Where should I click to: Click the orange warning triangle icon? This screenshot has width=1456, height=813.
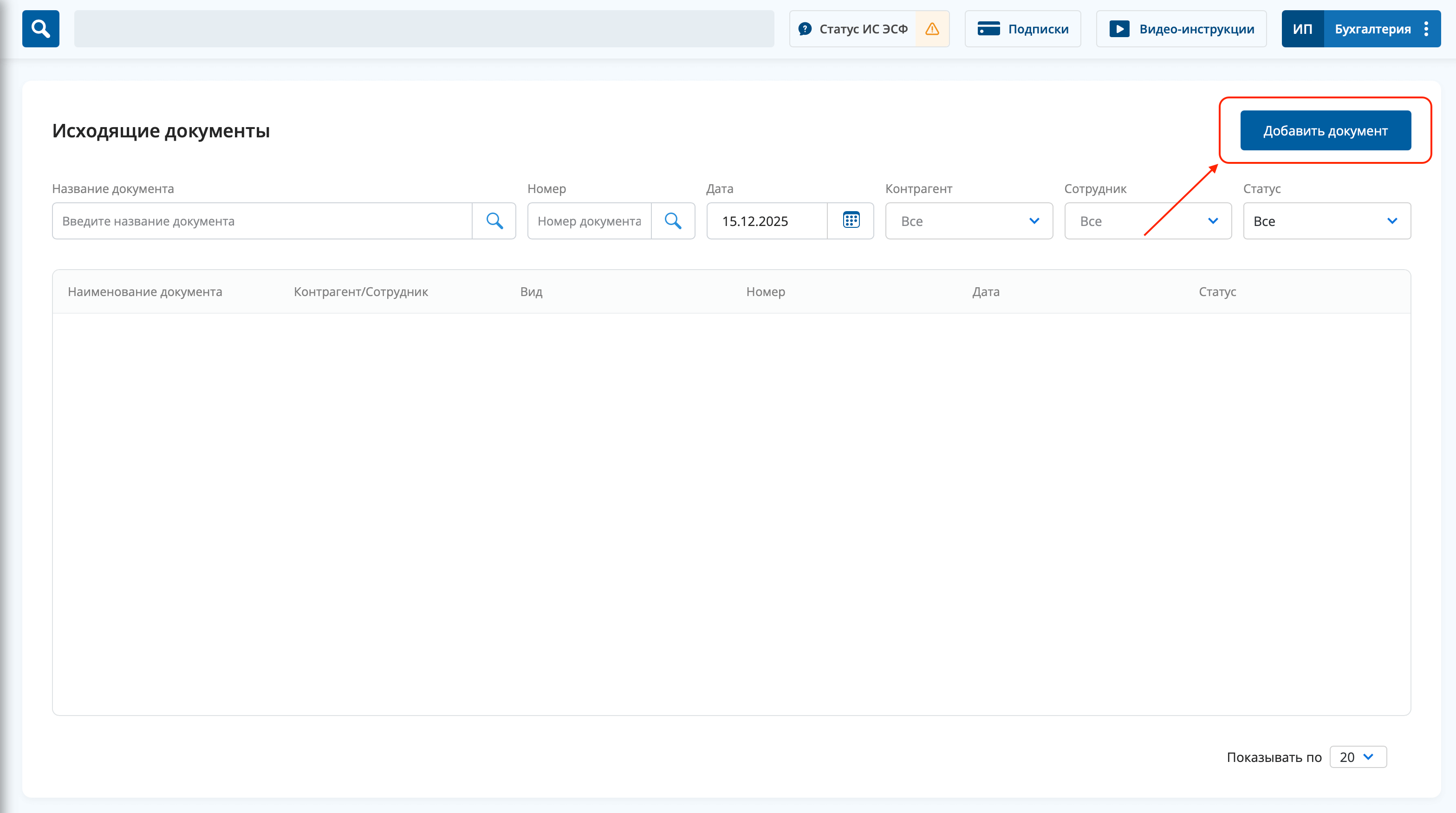click(x=932, y=29)
